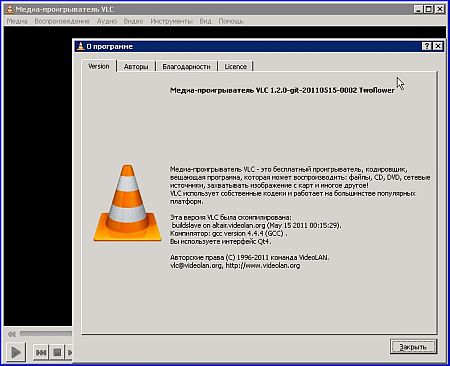Open the Инструменты menu
The width and height of the screenshot is (450, 366).
(x=171, y=21)
